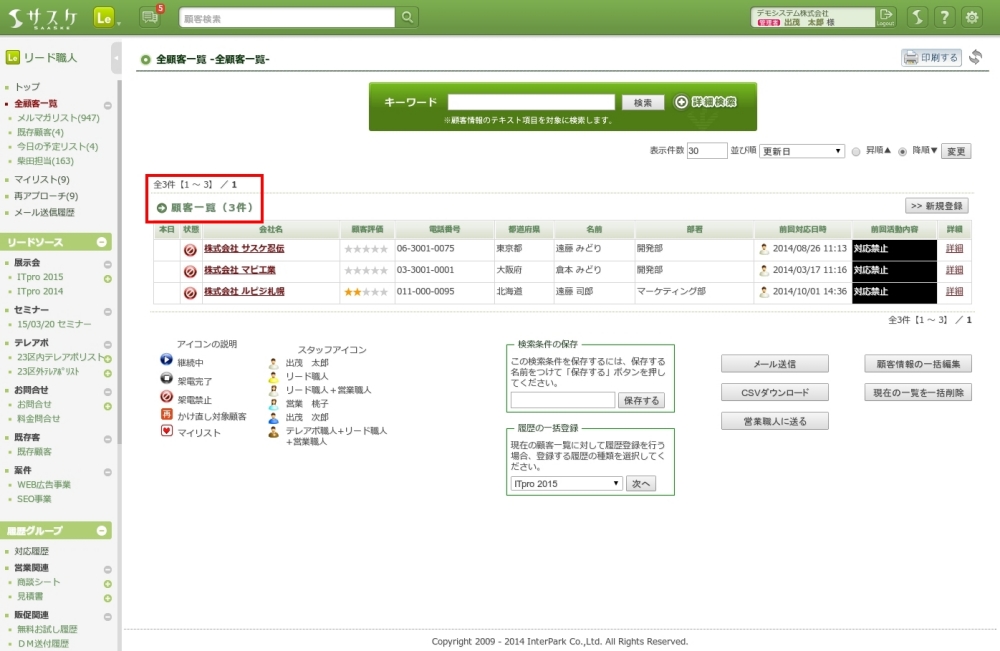Image resolution: width=1000 pixels, height=651 pixels.
Task: Select the ascending sort radio button
Action: 856,152
